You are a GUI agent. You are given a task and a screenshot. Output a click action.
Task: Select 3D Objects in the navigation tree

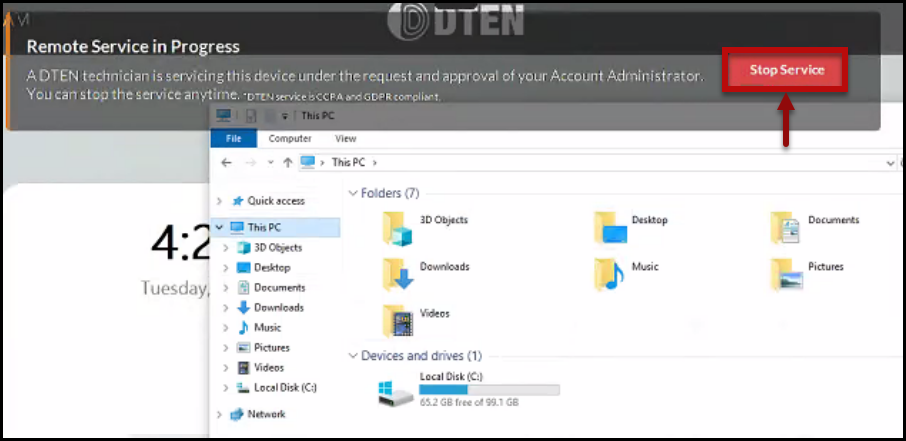coord(278,247)
